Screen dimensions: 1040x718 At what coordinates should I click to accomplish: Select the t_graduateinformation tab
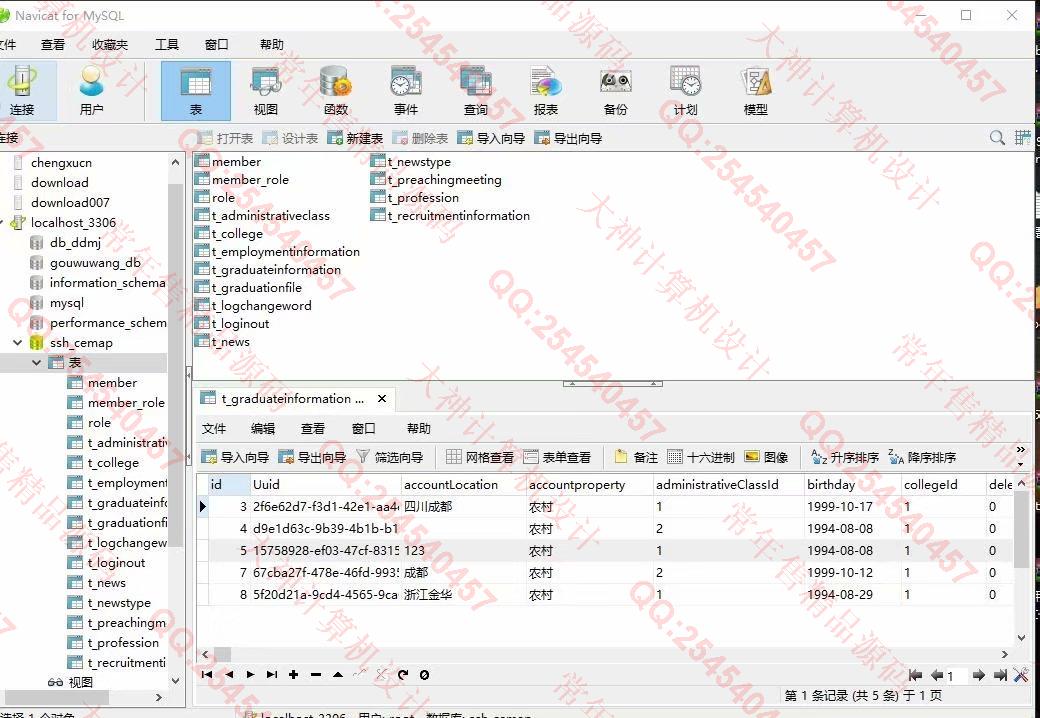pyautogui.click(x=292, y=398)
